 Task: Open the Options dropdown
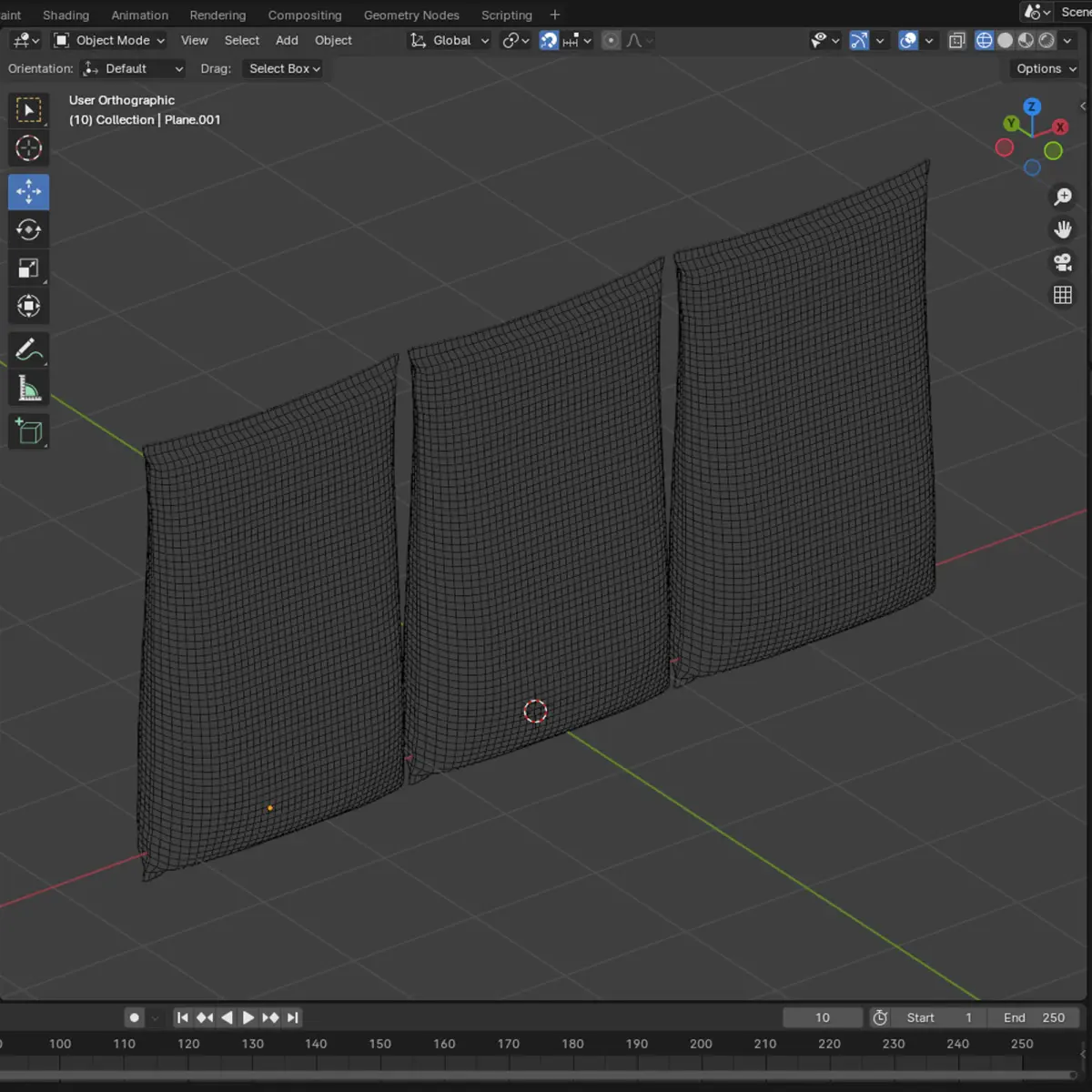tap(1046, 68)
